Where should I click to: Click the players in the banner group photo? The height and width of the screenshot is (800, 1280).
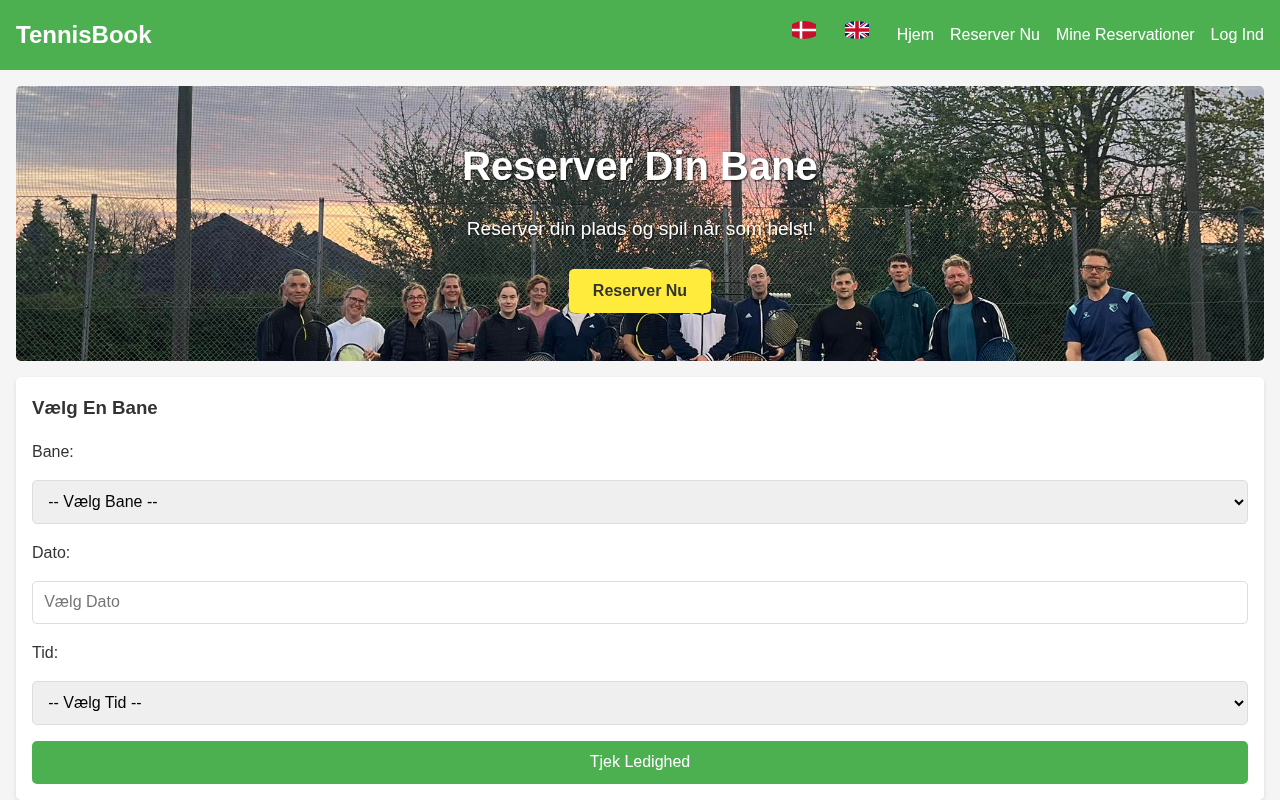coord(710,310)
